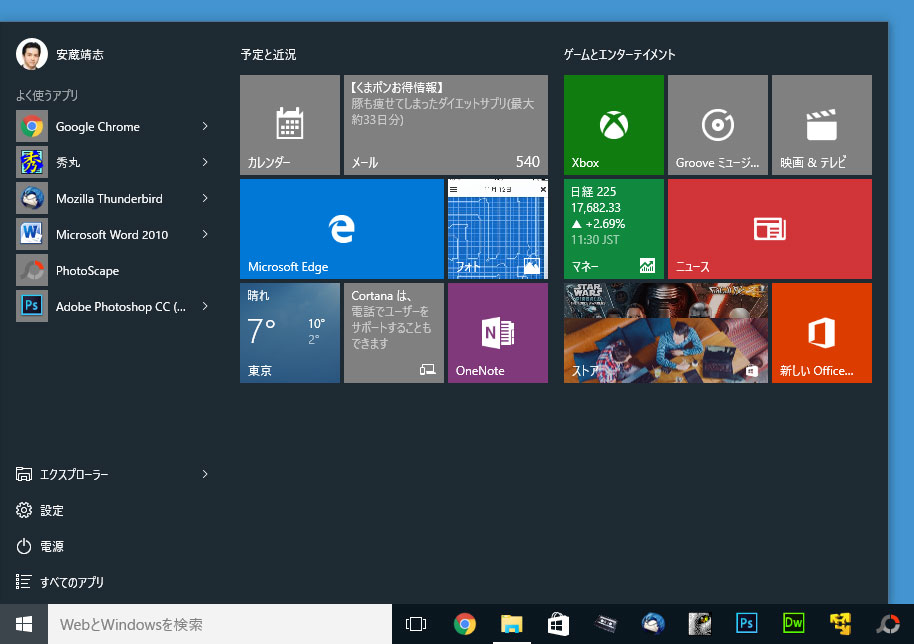Open the ニュース news tile
This screenshot has width=914, height=644.
(x=769, y=229)
